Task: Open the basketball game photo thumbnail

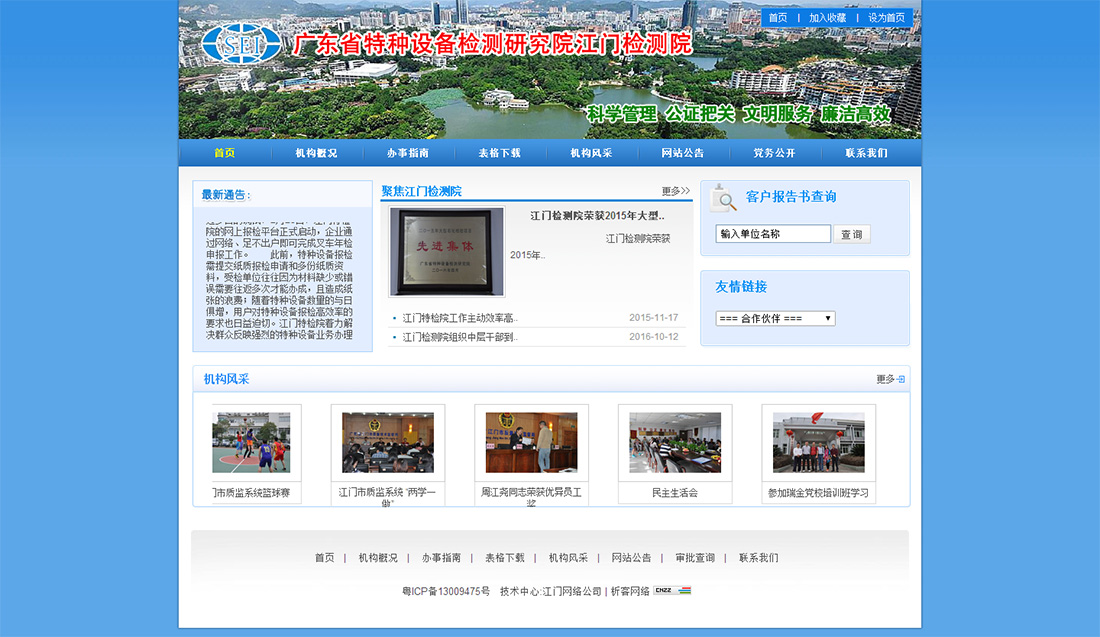Action: click(251, 443)
